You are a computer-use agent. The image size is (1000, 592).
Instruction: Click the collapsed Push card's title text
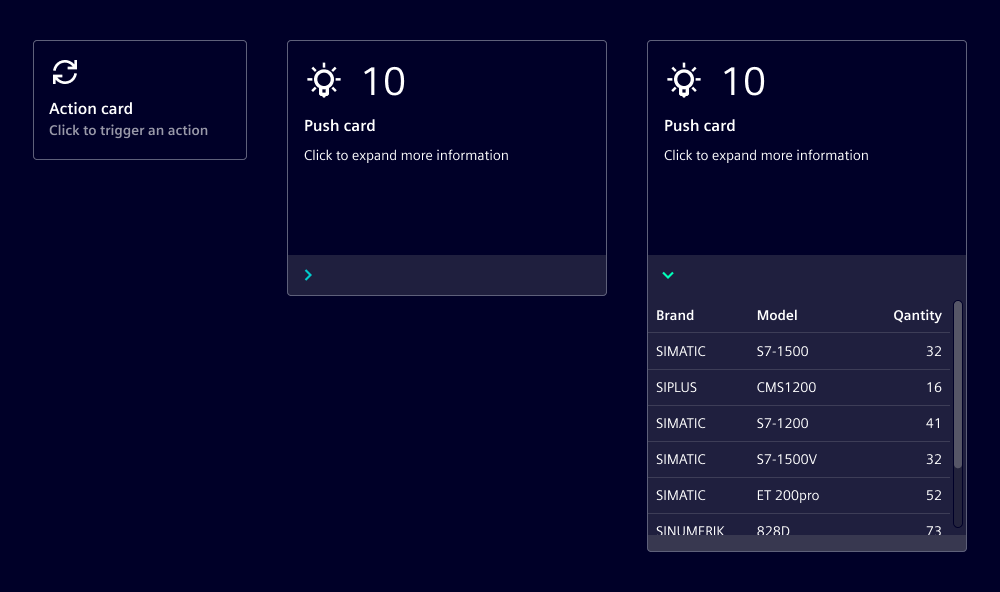tap(340, 126)
